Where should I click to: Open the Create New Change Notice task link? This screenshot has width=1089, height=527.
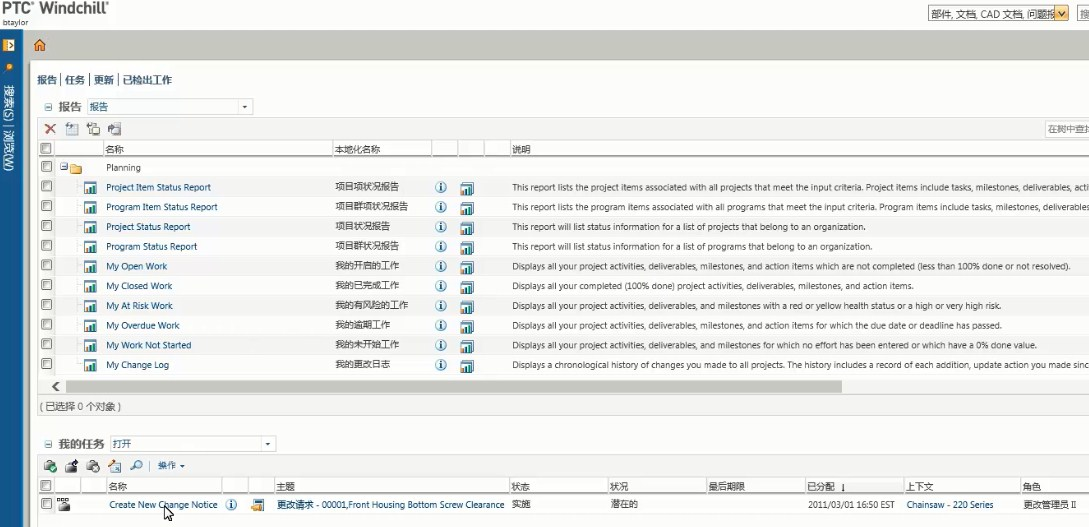pos(163,505)
